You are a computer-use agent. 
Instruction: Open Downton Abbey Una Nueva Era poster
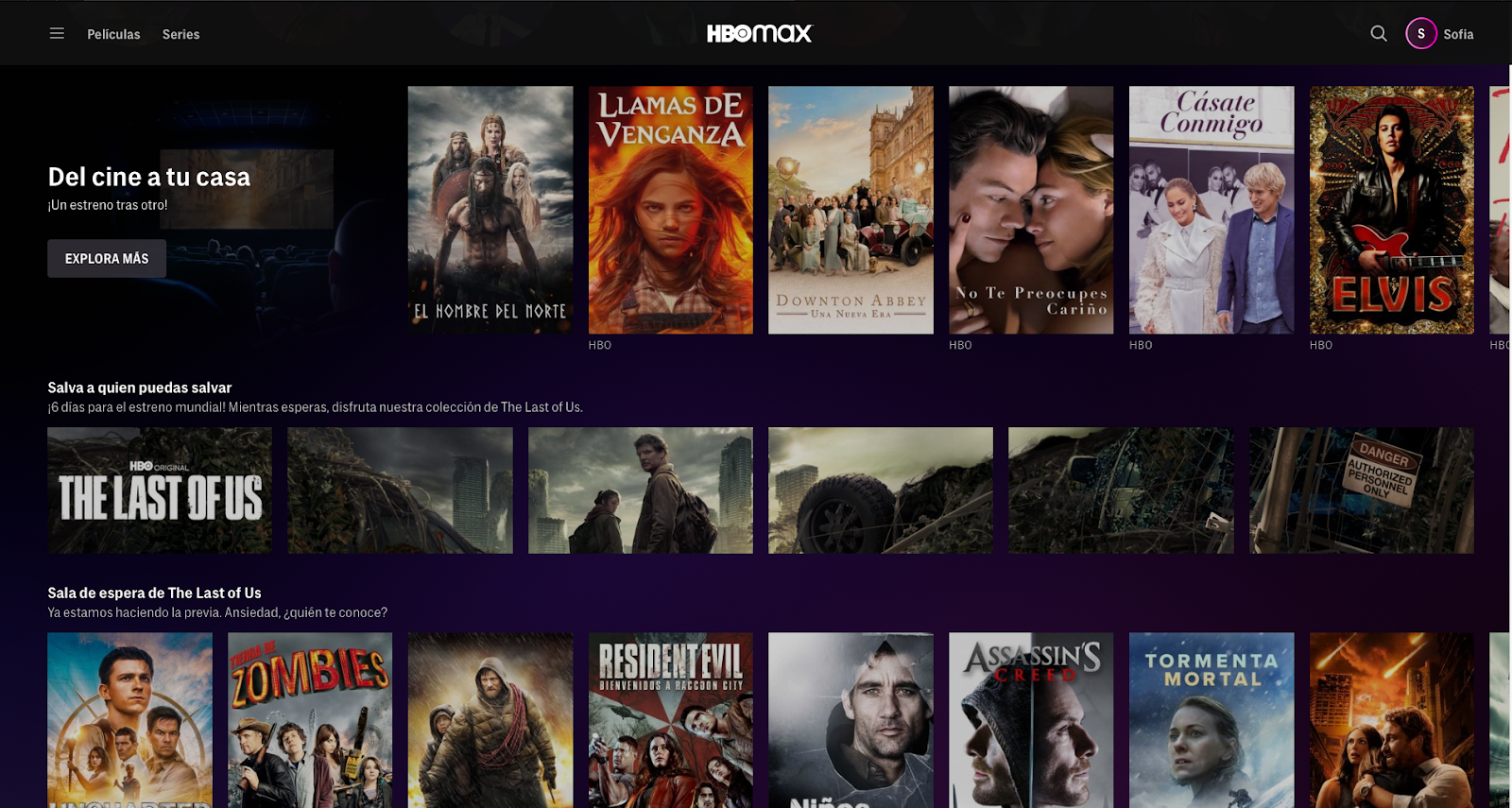[850, 210]
